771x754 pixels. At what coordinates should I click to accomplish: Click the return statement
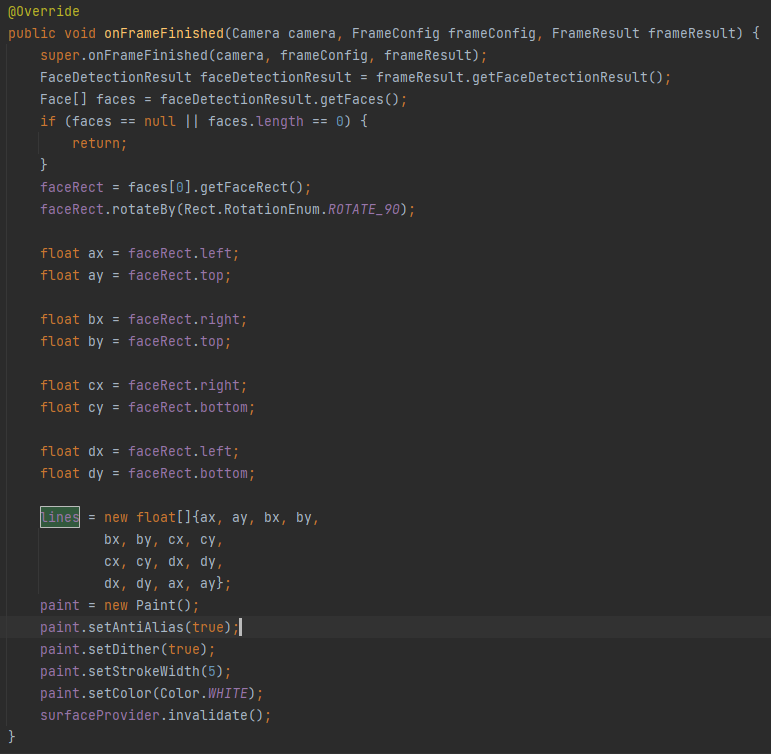pos(99,144)
